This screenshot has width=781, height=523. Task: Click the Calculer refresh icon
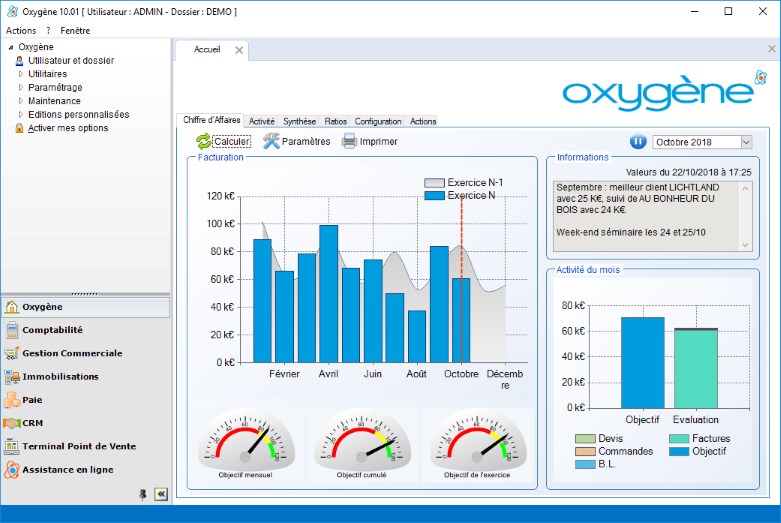pos(204,142)
